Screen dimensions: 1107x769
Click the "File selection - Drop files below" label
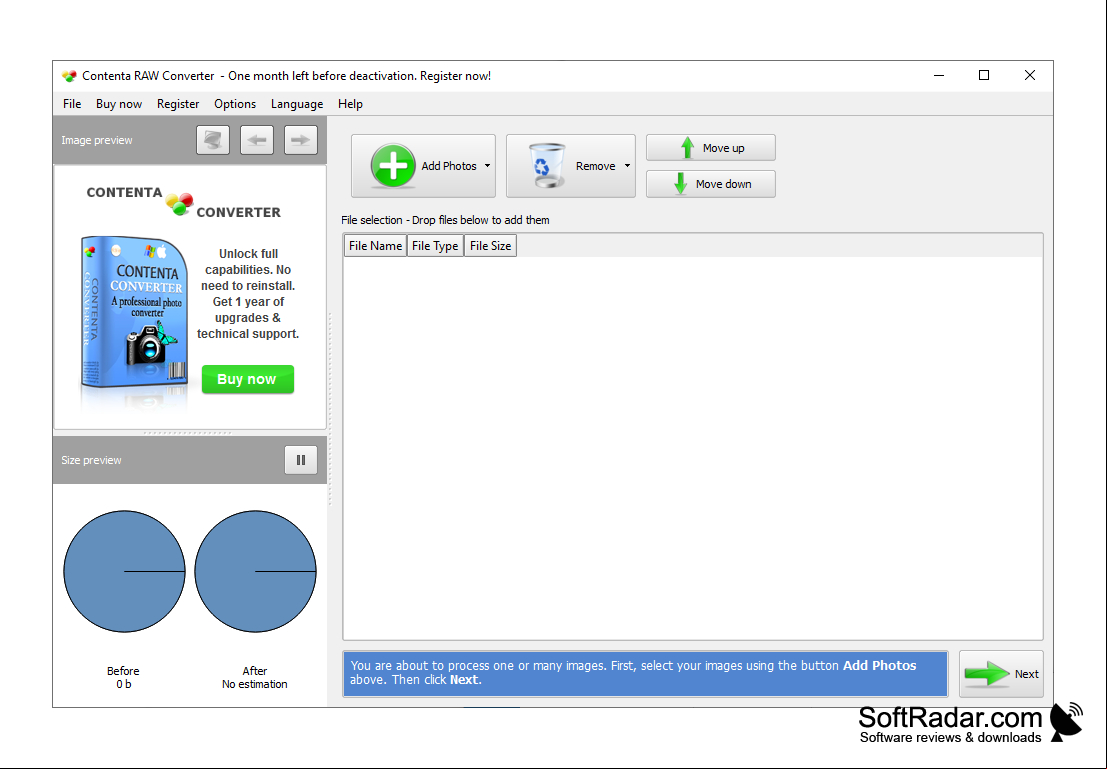coord(445,220)
